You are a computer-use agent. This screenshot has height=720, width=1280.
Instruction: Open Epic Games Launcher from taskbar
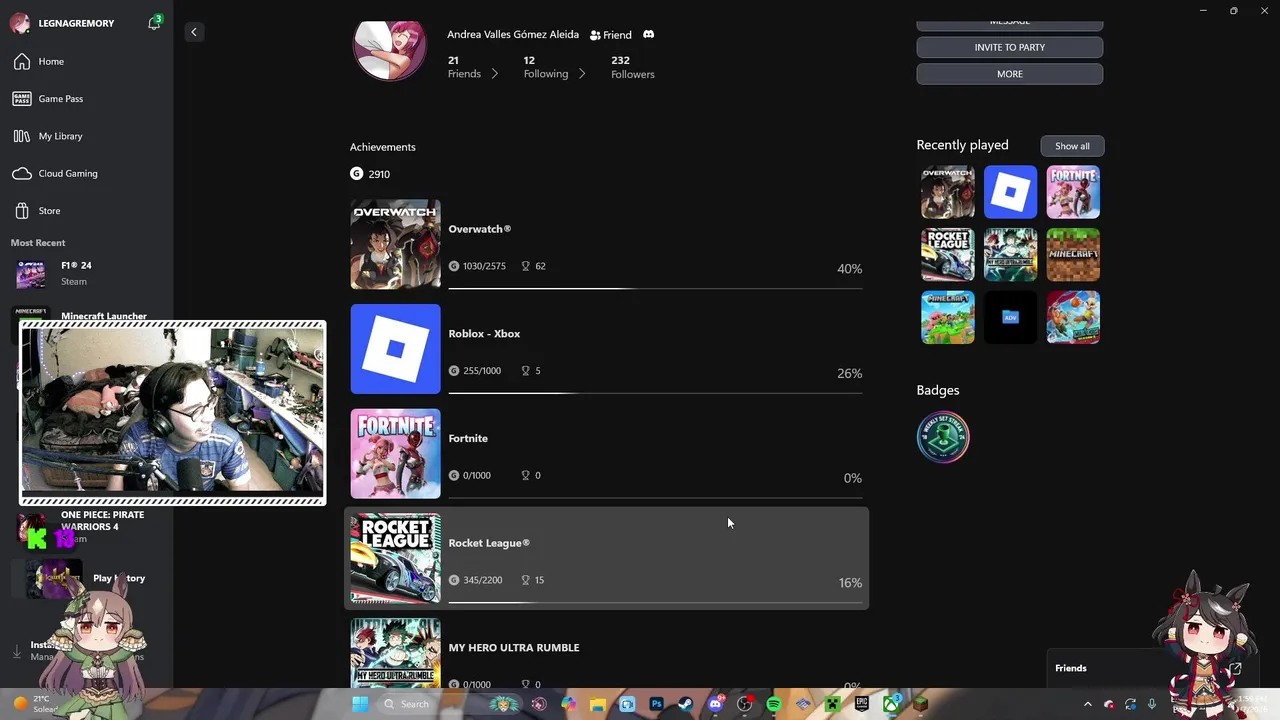862,704
